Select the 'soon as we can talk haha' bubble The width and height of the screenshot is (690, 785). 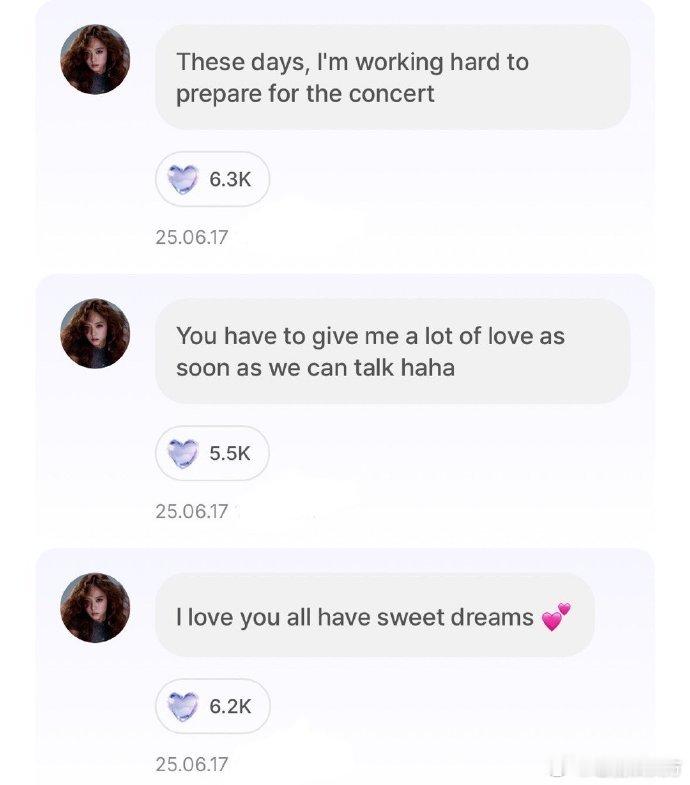(393, 351)
